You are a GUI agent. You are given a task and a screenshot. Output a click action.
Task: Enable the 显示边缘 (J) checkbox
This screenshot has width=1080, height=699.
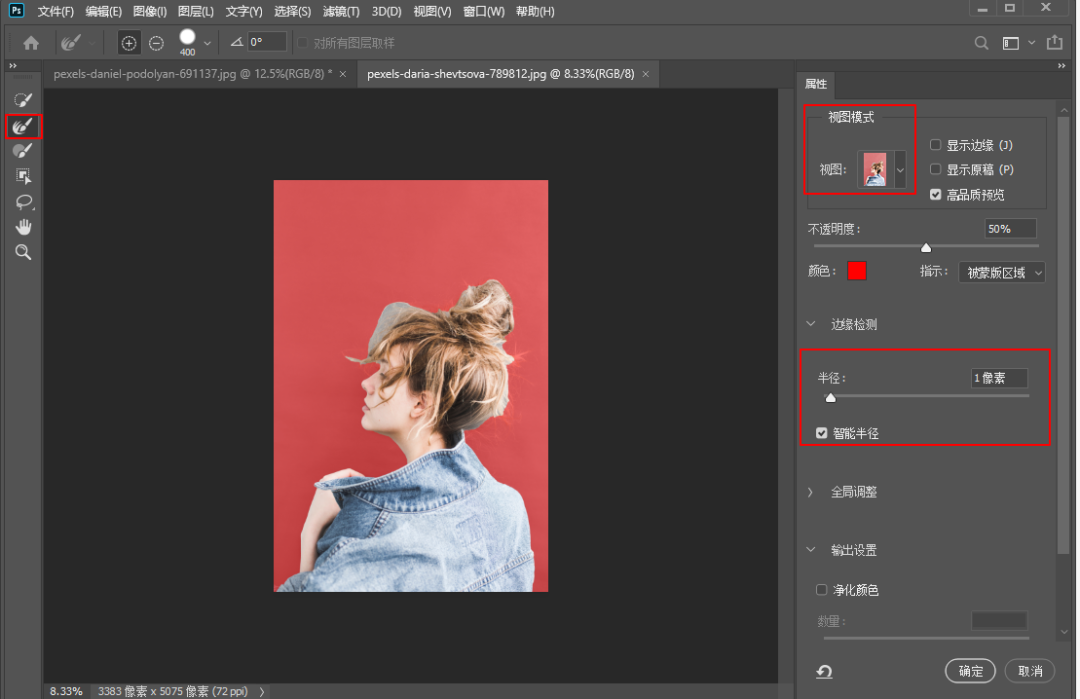click(936, 144)
